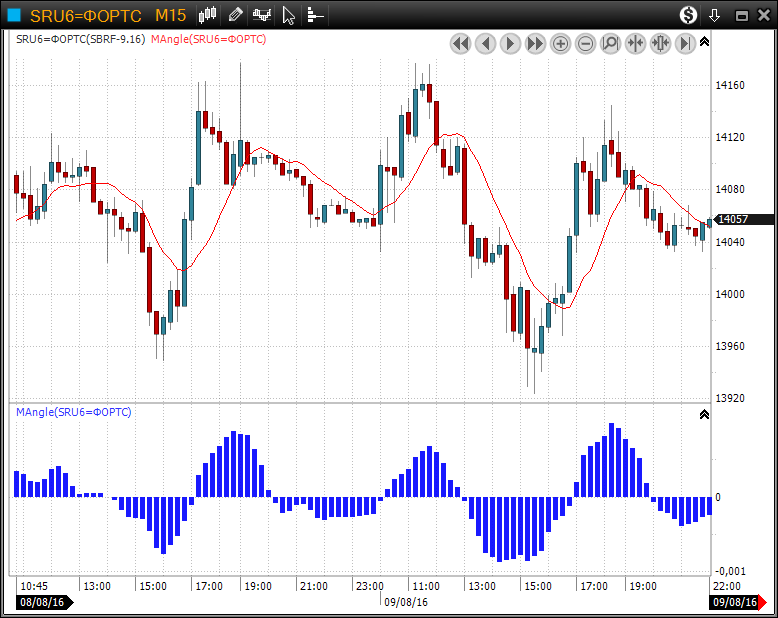Click the dollar sign trade icon
This screenshot has width=778, height=618.
pos(688,15)
